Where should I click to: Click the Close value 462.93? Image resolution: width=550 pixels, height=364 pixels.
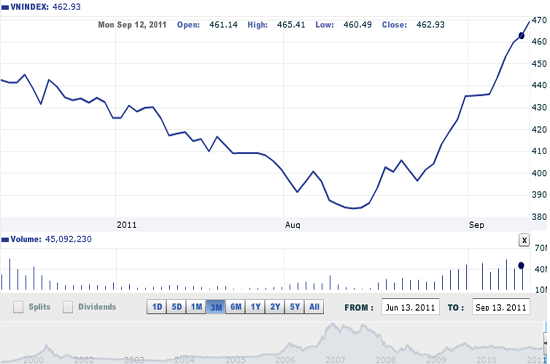(430, 25)
